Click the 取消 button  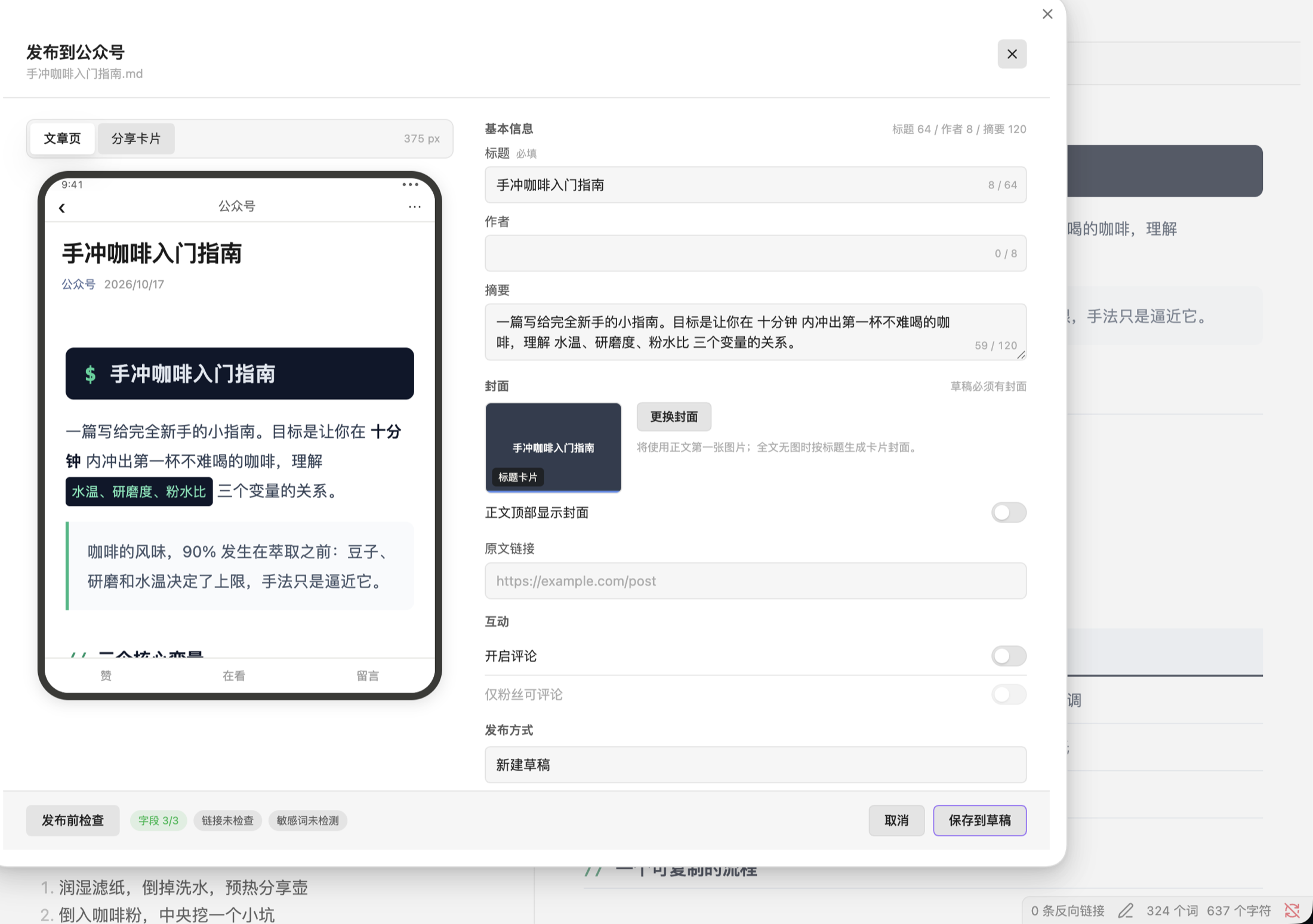896,820
